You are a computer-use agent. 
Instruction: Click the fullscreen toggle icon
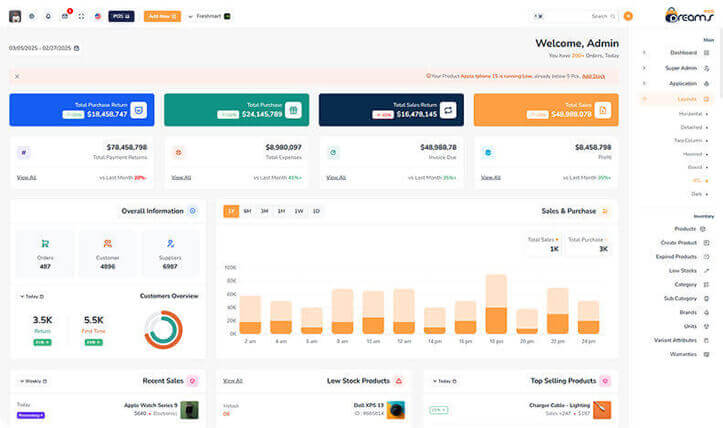click(x=81, y=16)
